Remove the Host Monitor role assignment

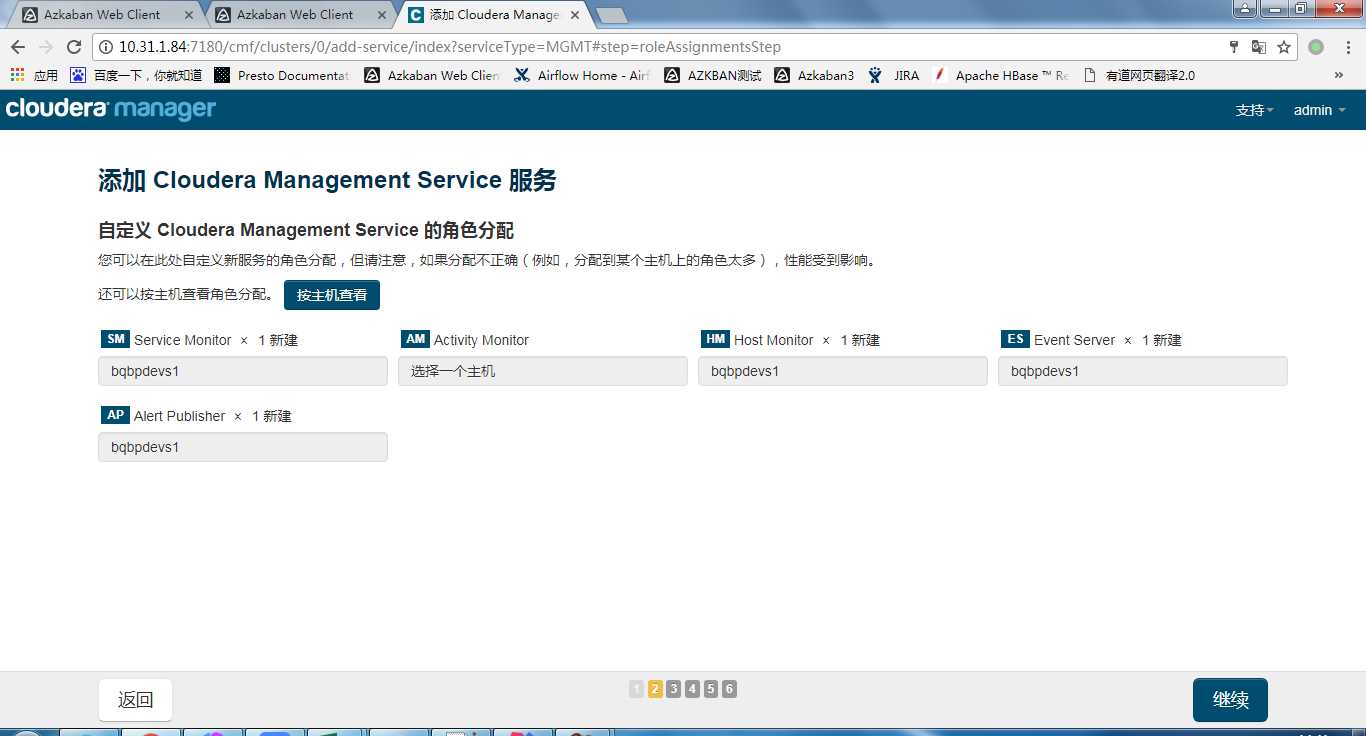tap(826, 341)
